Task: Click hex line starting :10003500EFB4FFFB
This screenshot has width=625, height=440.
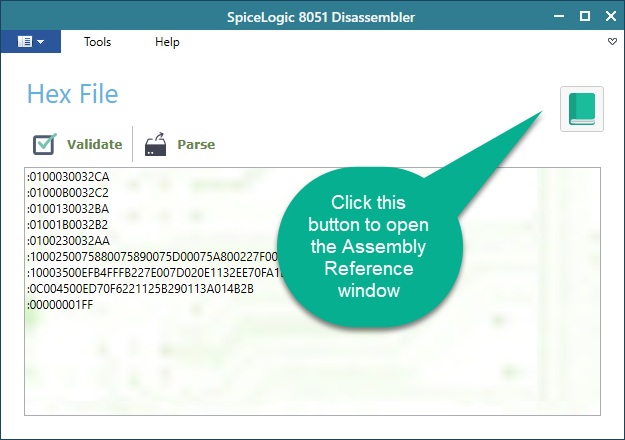Action: [x=154, y=273]
